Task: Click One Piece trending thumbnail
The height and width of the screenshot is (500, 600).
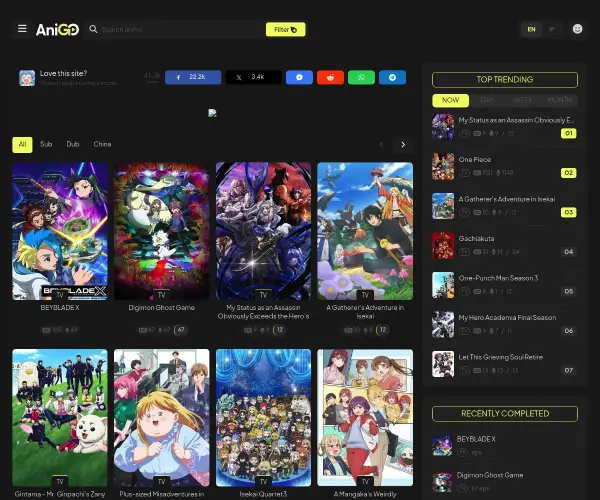Action: [x=443, y=166]
